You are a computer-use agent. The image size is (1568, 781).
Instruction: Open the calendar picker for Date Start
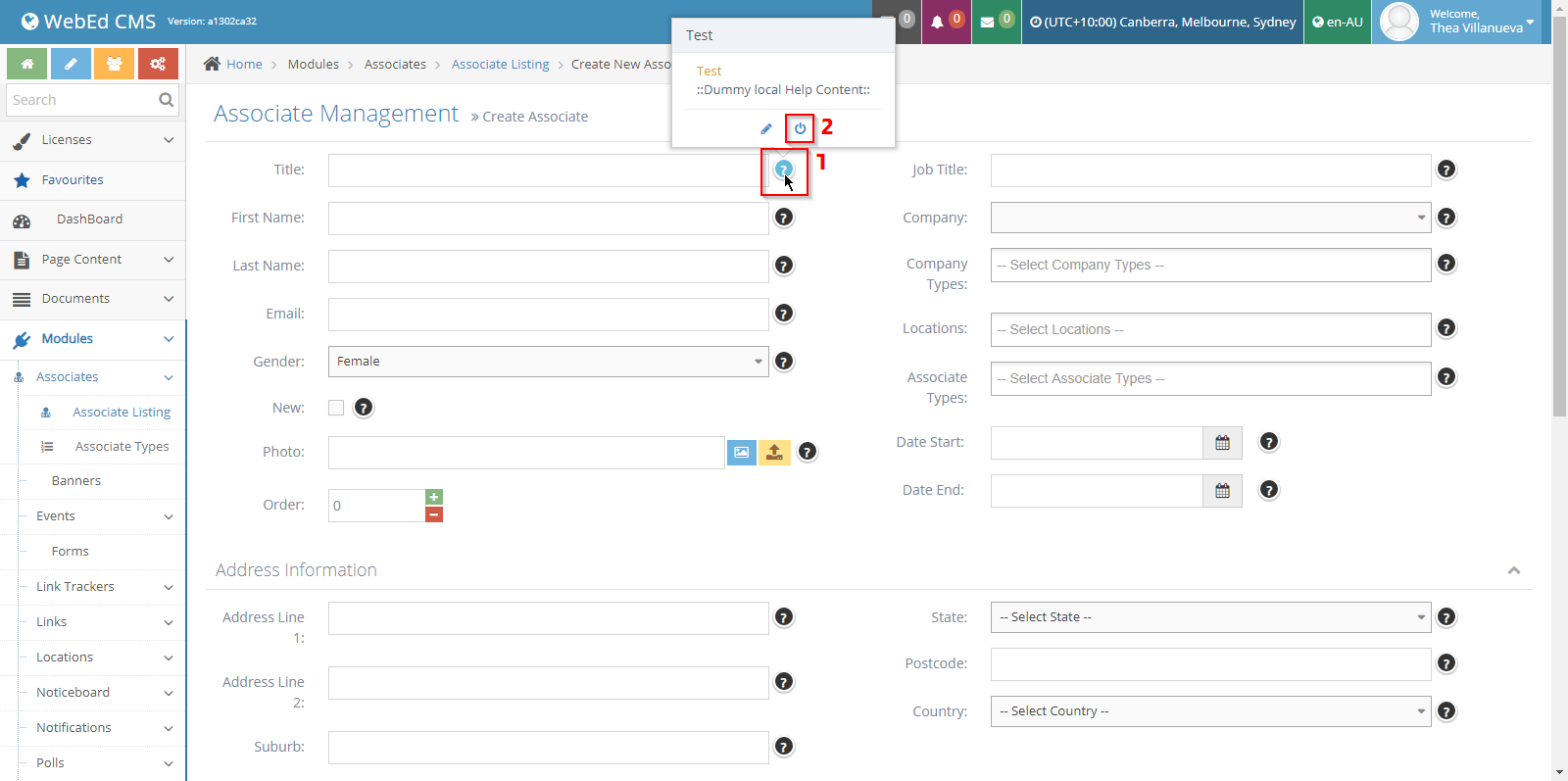1222,443
